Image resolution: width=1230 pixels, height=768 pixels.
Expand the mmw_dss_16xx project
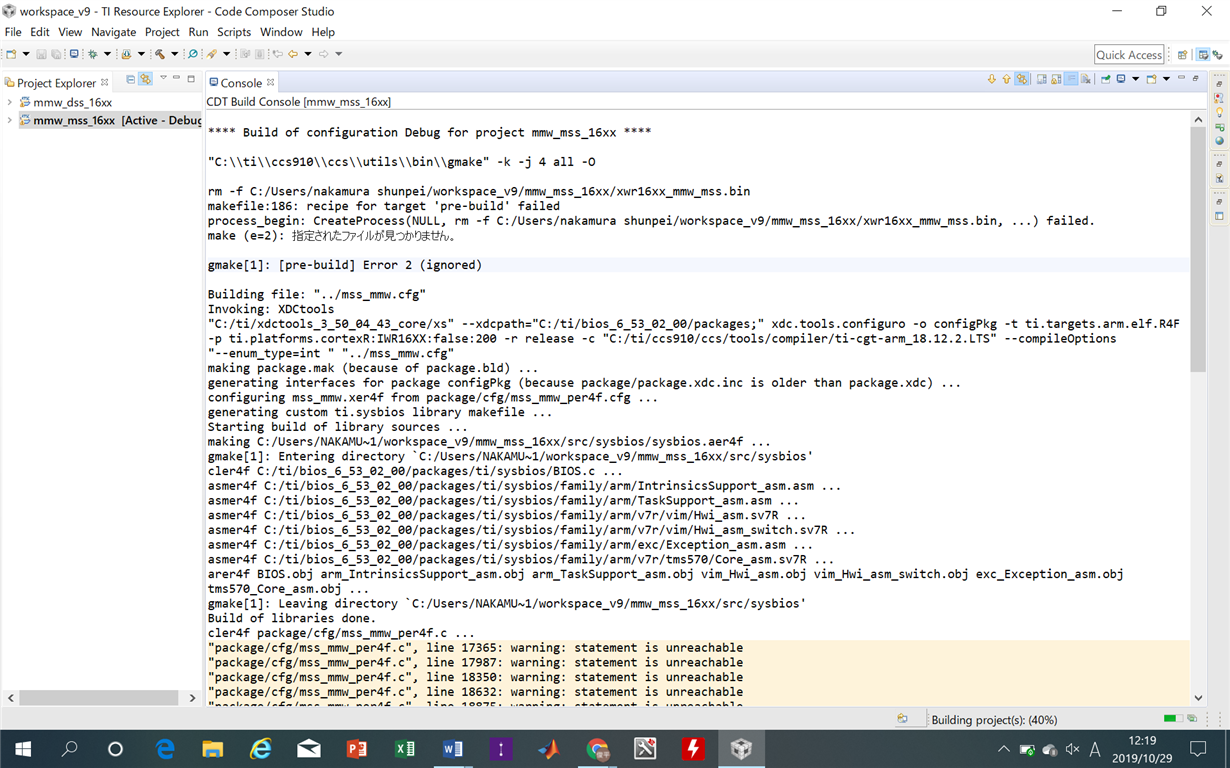(x=10, y=102)
